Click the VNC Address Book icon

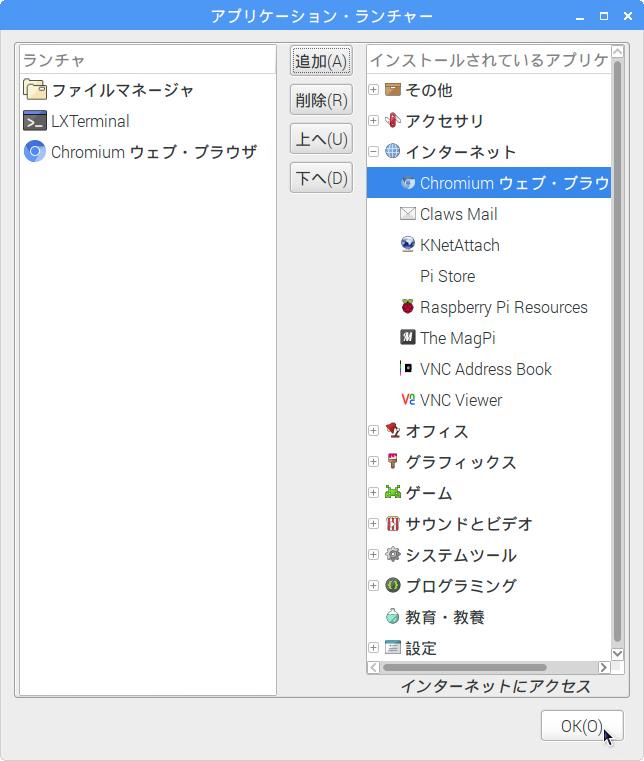[x=407, y=368]
